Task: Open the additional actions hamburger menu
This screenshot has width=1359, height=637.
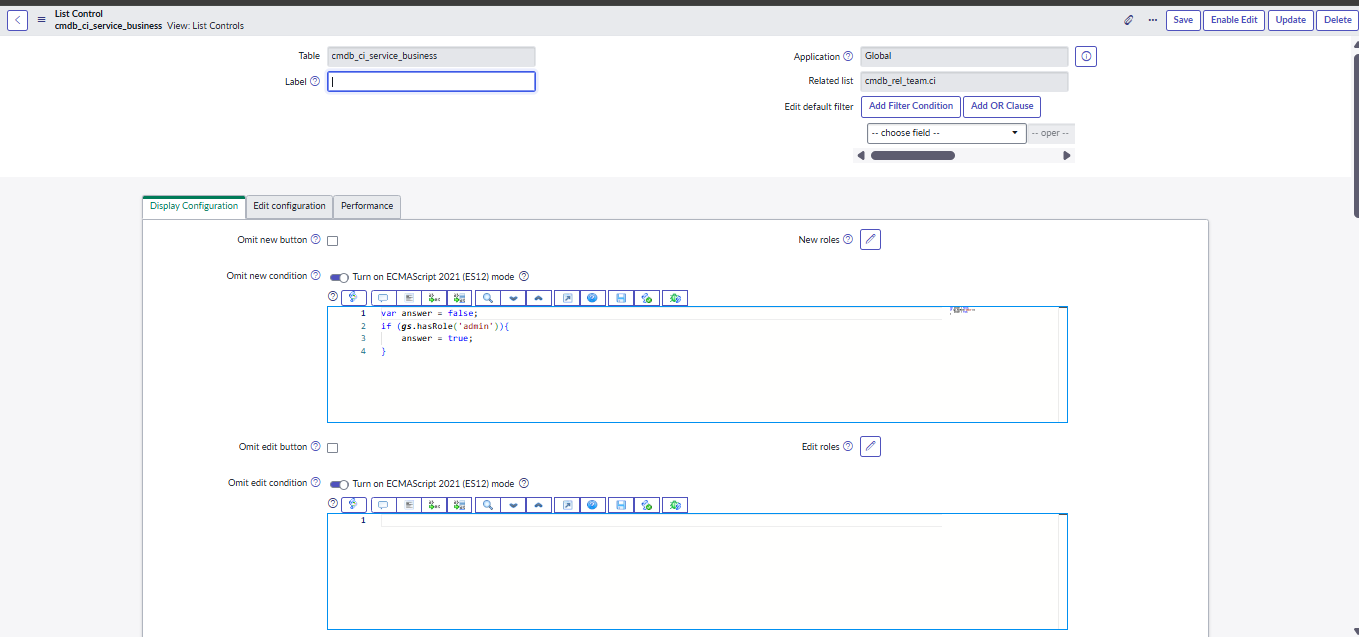Action: pyautogui.click(x=41, y=20)
